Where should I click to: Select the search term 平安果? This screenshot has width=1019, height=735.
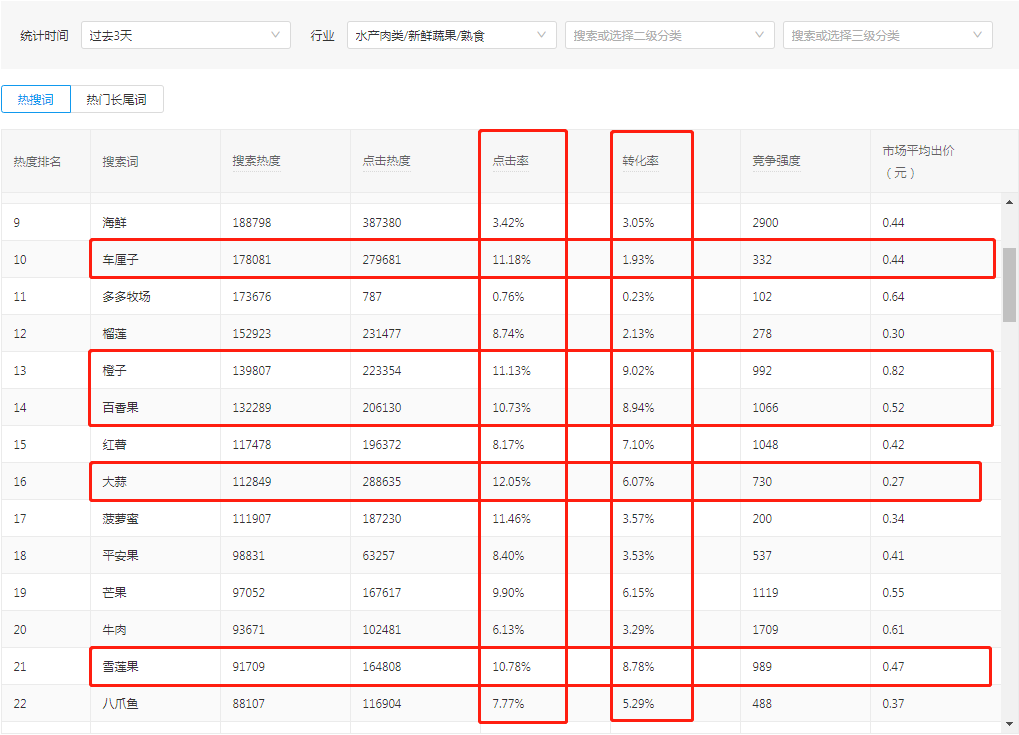pyautogui.click(x=120, y=556)
